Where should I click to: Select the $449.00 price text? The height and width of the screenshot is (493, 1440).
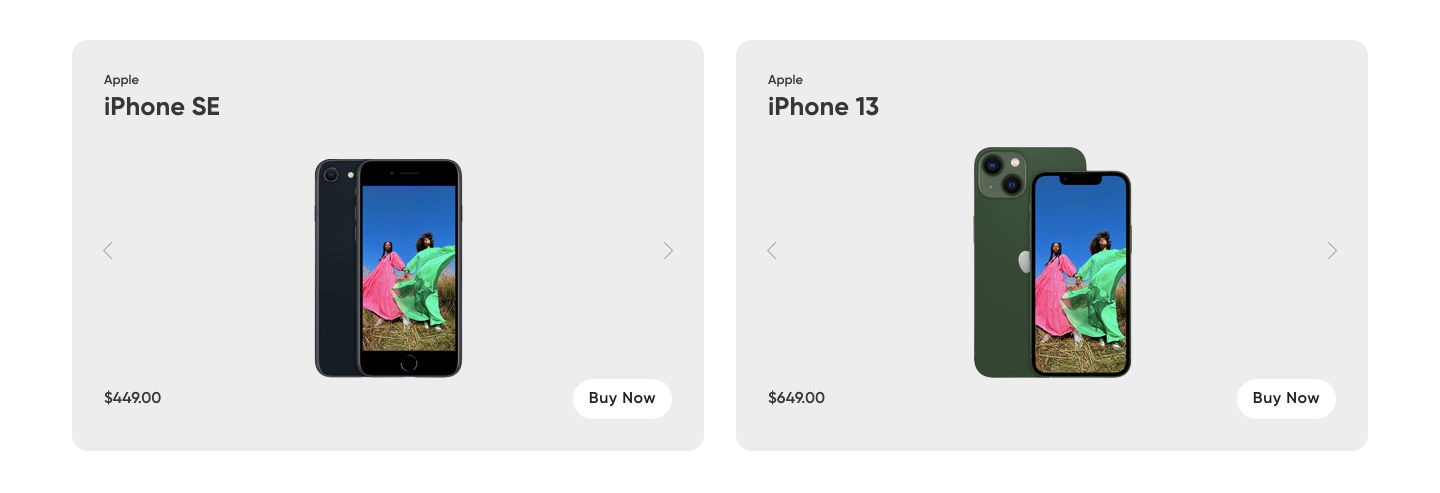132,398
